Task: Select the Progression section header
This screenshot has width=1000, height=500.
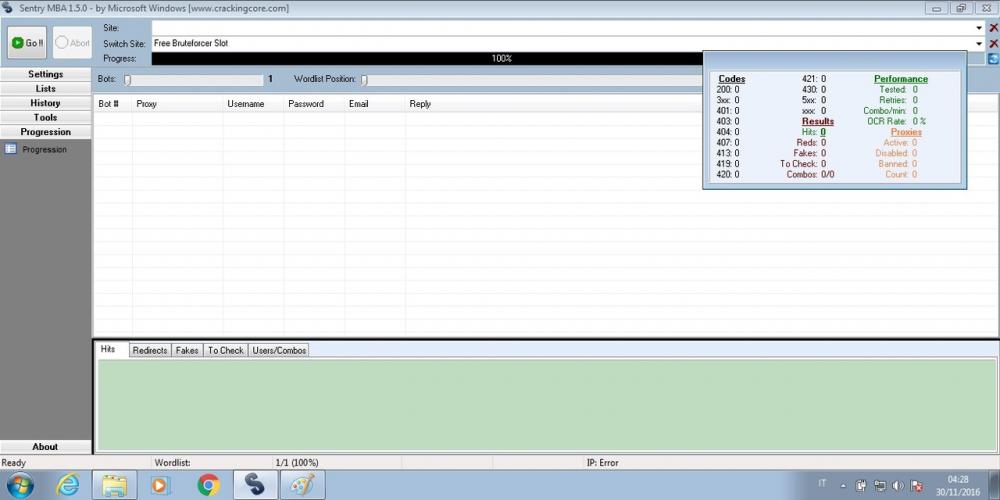Action: click(46, 132)
